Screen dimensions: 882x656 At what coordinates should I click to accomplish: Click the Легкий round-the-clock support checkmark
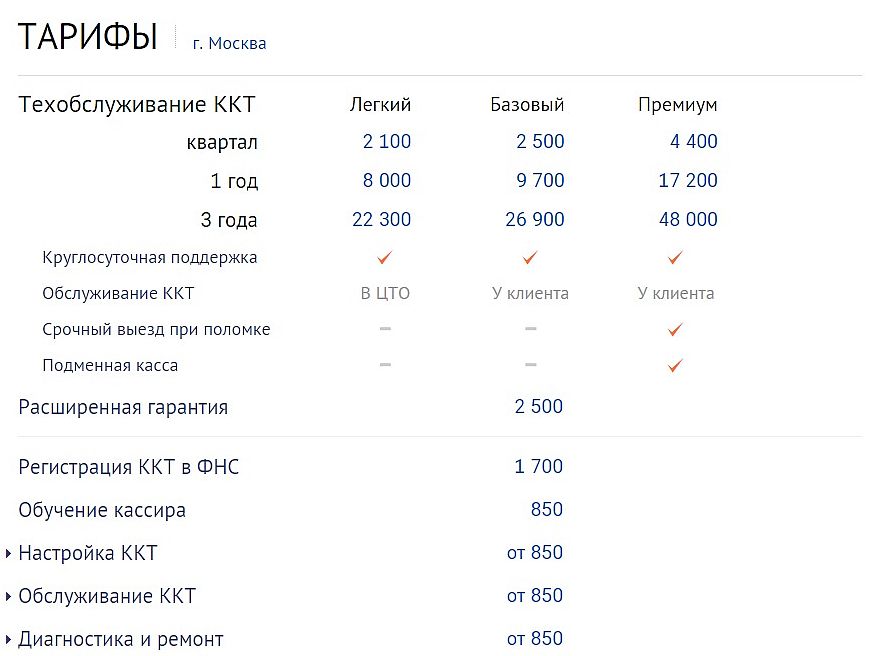click(x=384, y=258)
